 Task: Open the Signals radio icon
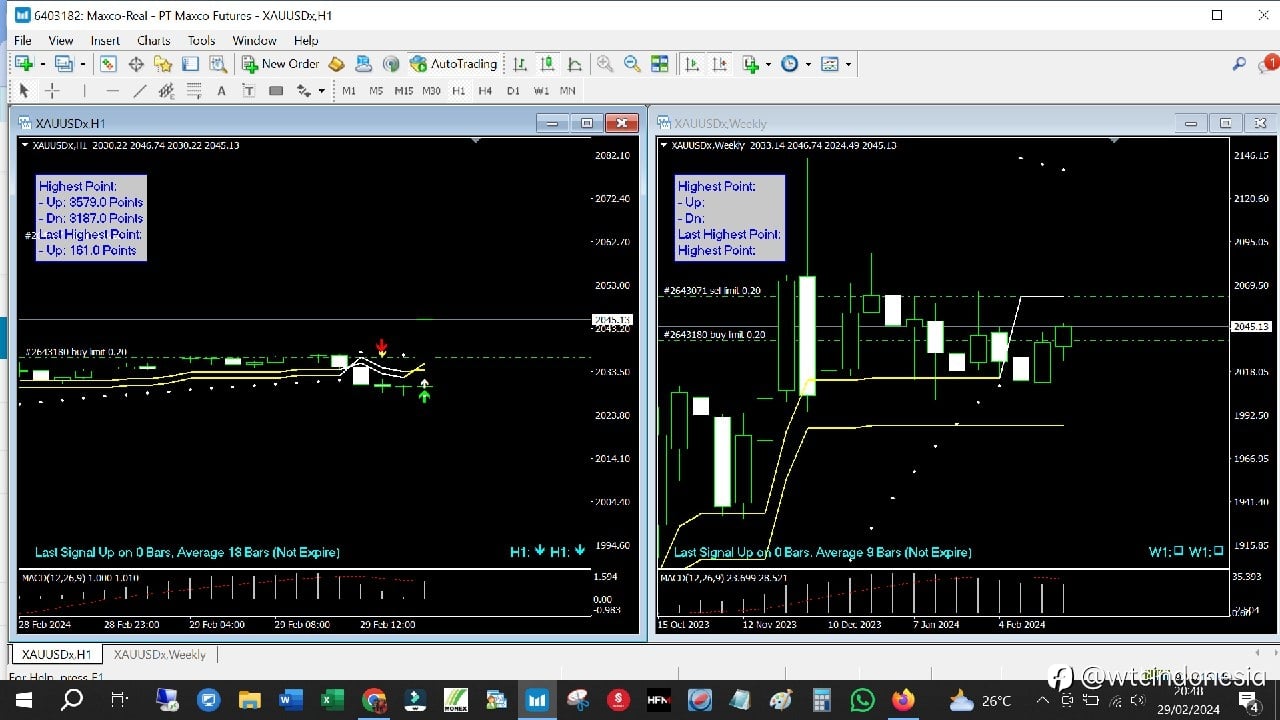[391, 64]
